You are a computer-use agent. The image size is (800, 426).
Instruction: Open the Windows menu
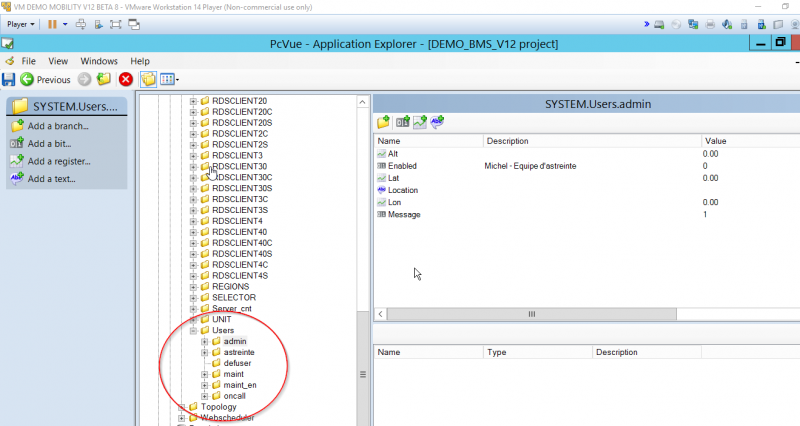pos(99,61)
